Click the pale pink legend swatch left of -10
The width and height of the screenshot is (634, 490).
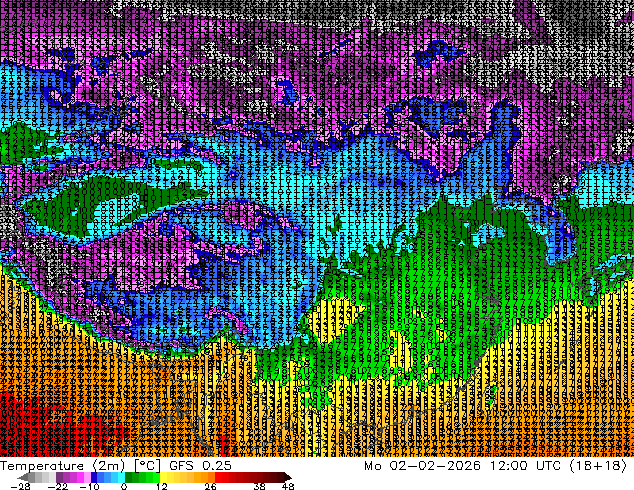coord(87,477)
